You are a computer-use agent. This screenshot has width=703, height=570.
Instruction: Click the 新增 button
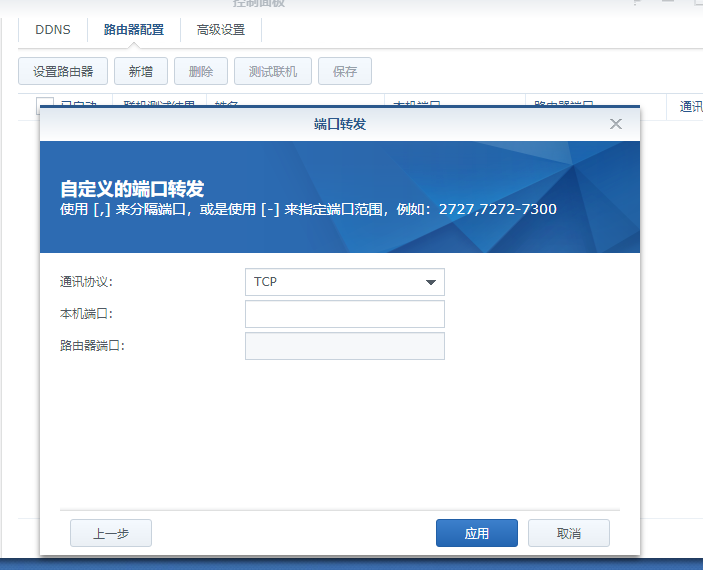[141, 71]
